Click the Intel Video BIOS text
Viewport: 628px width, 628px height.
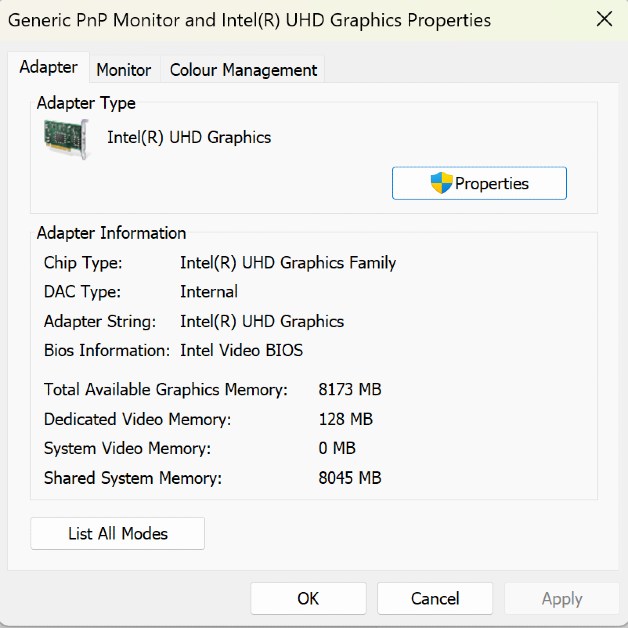click(x=241, y=350)
